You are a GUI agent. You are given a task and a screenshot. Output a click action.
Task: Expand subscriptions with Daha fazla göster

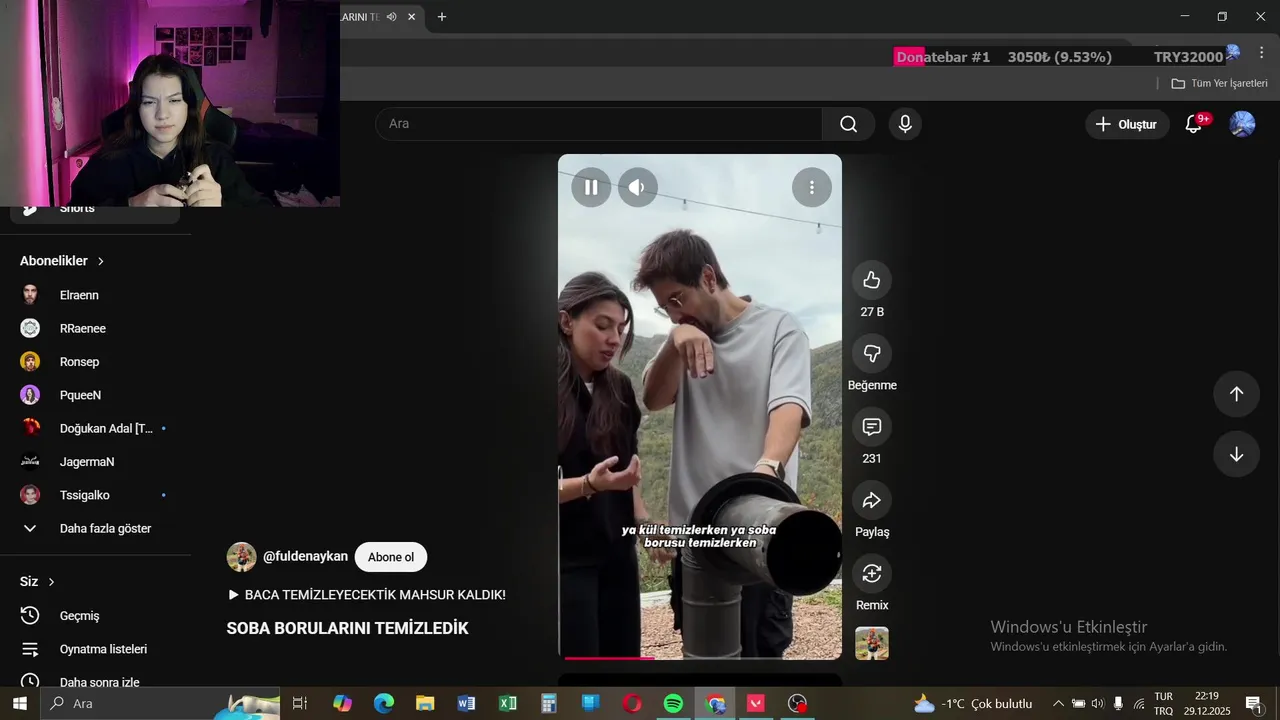pyautogui.click(x=95, y=528)
